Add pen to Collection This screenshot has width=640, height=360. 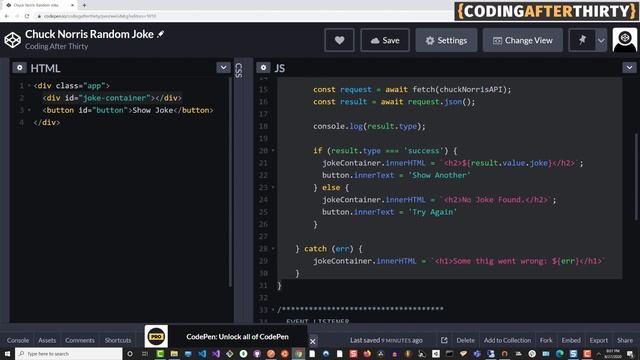pos(507,340)
